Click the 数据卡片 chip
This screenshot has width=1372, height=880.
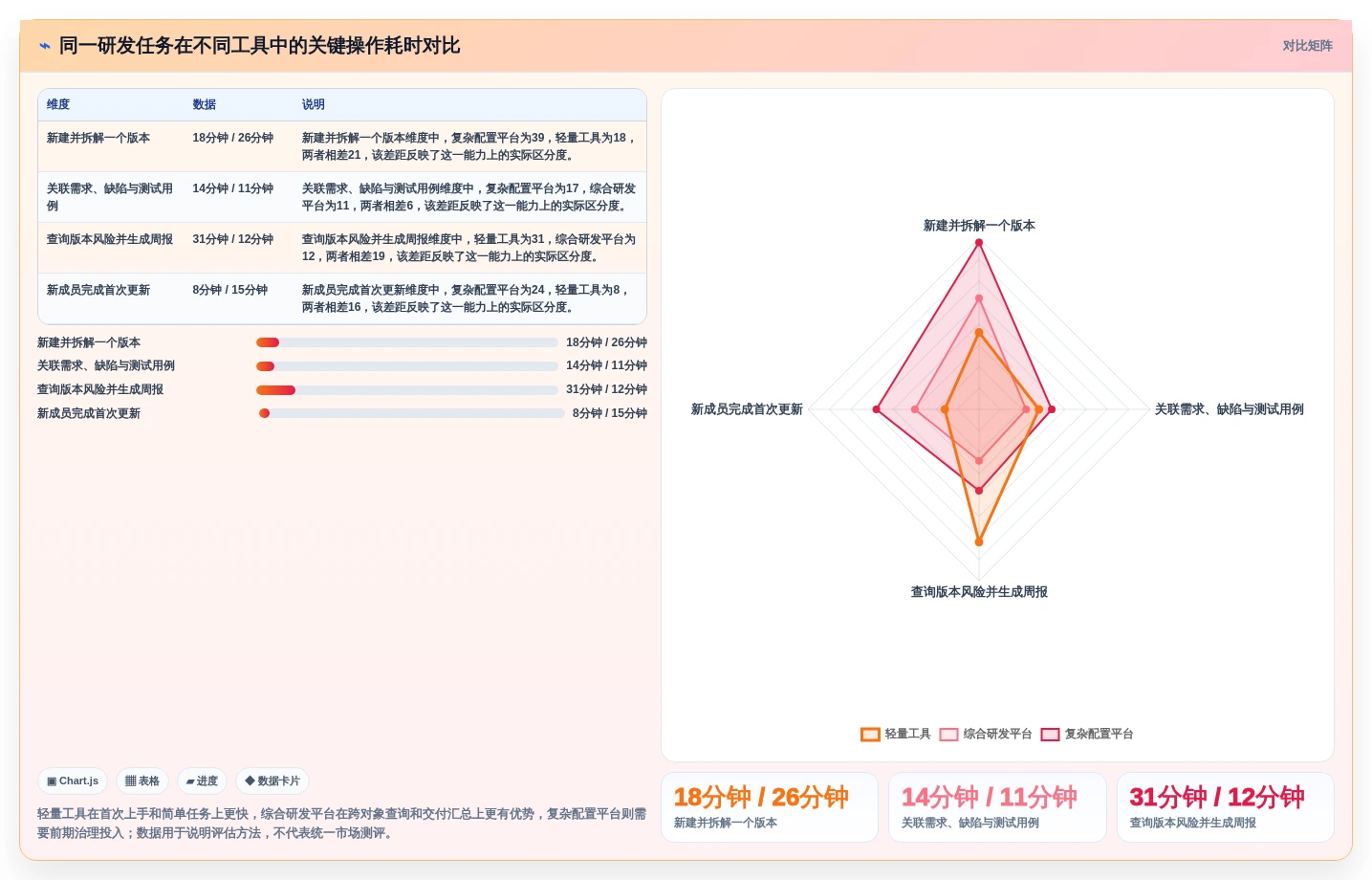tap(272, 781)
